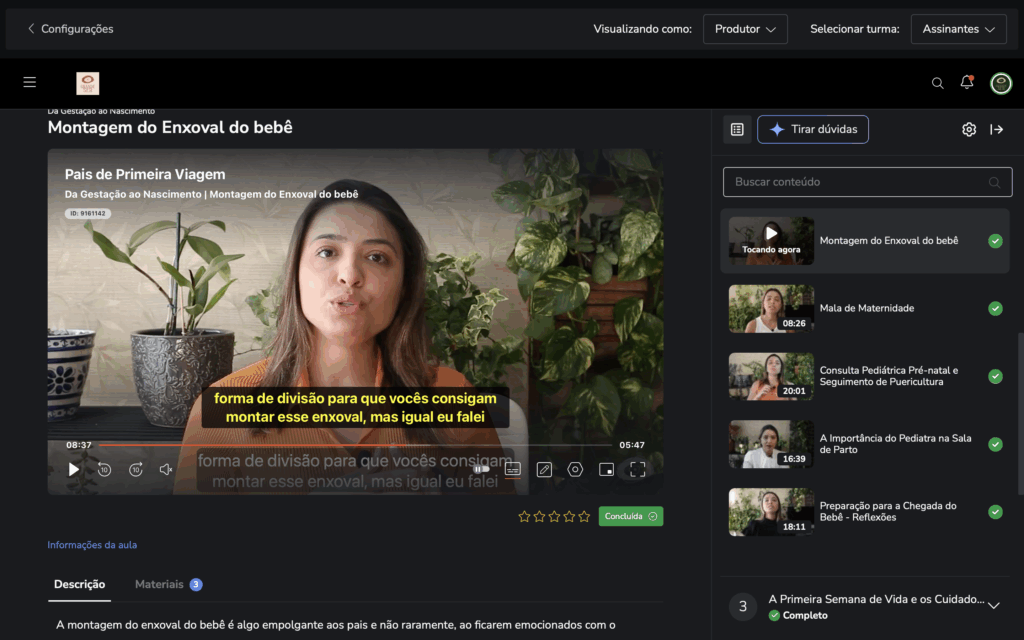Screen dimensions: 1024x640
Task: Toggle the video subtitles button
Action: (513, 469)
